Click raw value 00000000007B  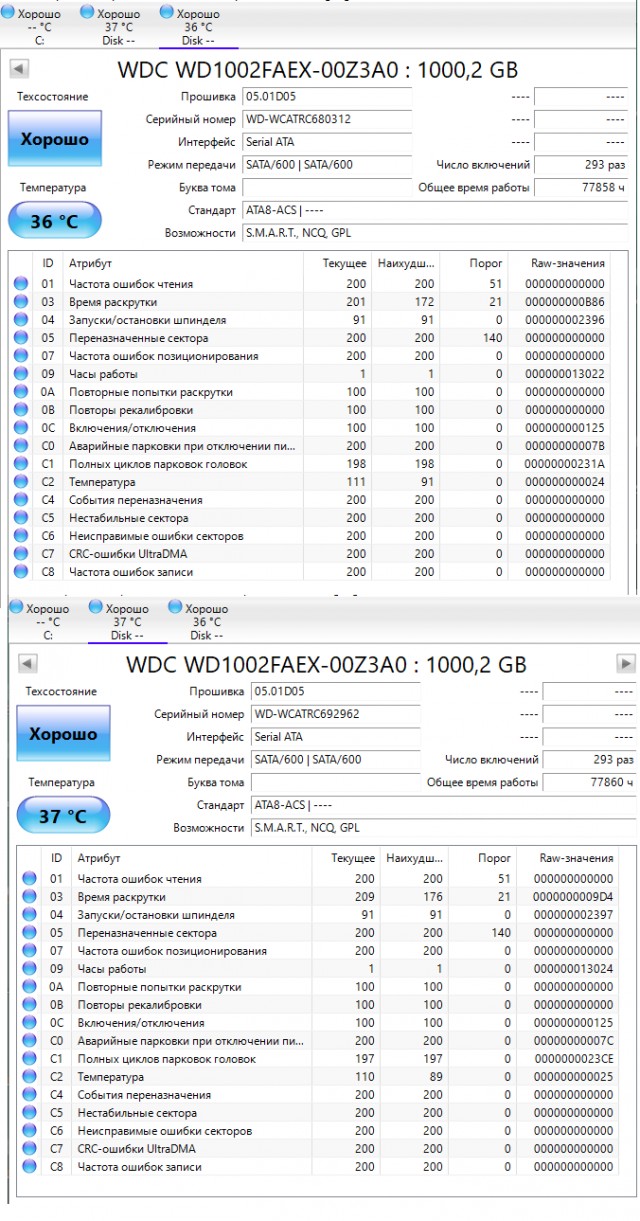565,446
